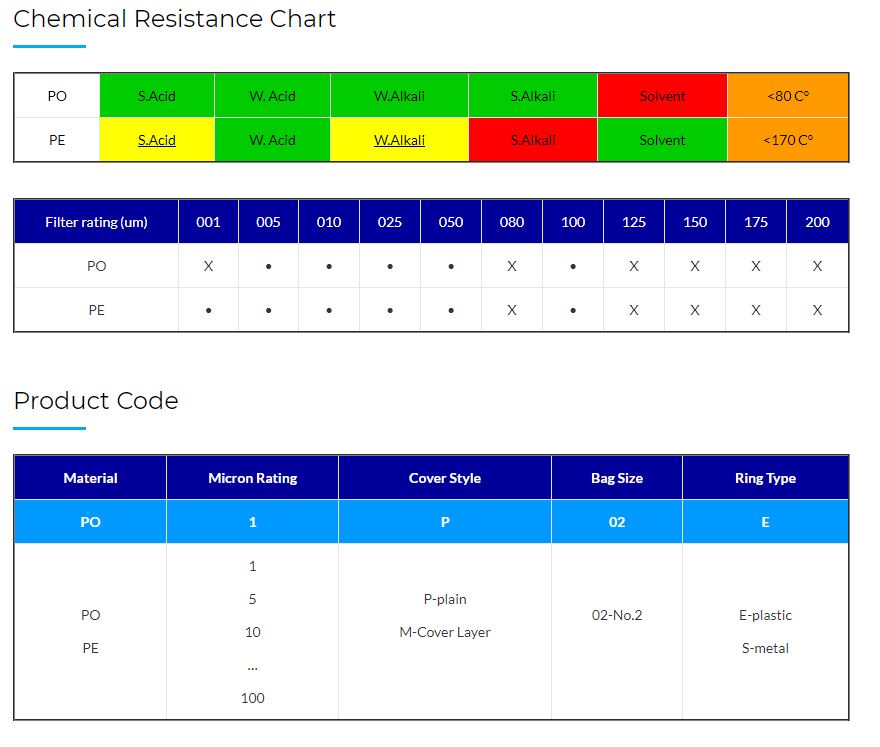Click the E code in light blue row
Viewport: 880px width, 747px height.
tap(765, 522)
